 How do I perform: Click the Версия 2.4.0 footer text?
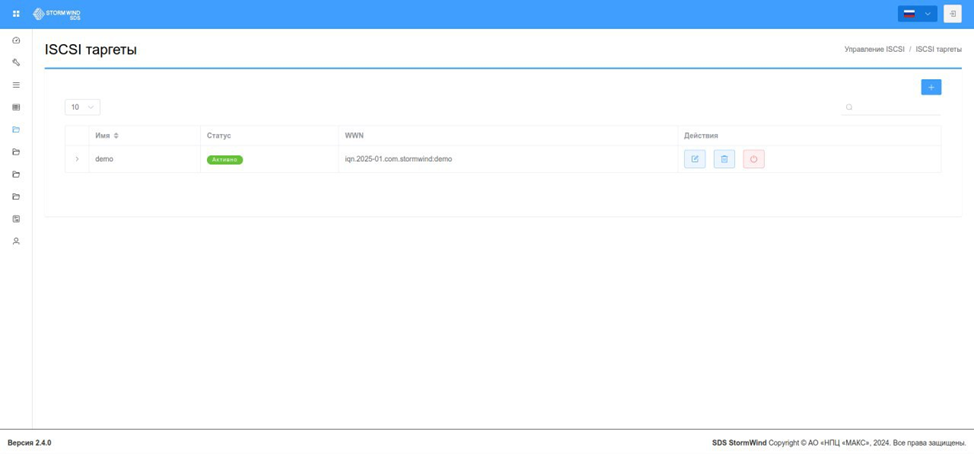click(x=29, y=443)
